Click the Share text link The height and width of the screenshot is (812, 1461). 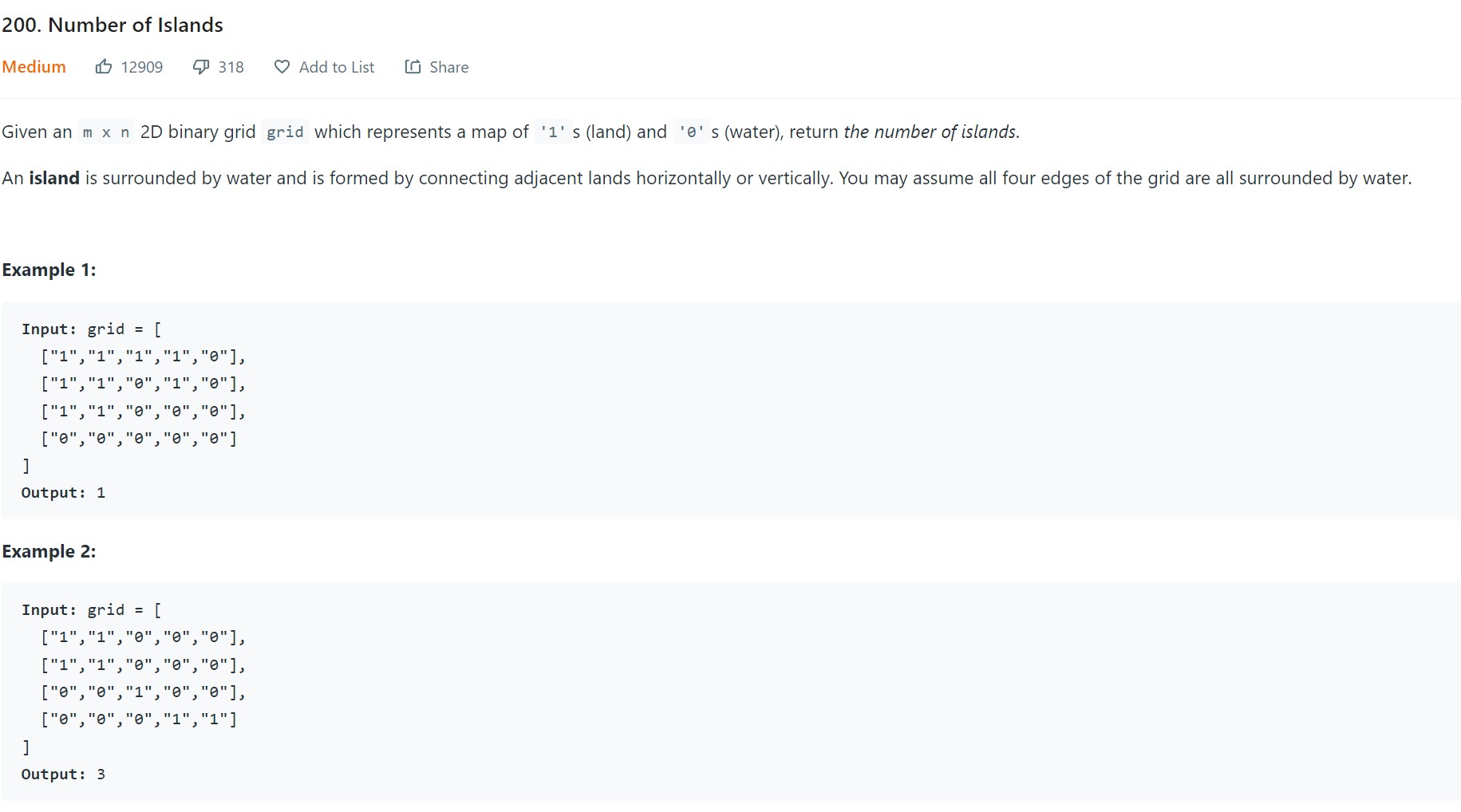448,67
